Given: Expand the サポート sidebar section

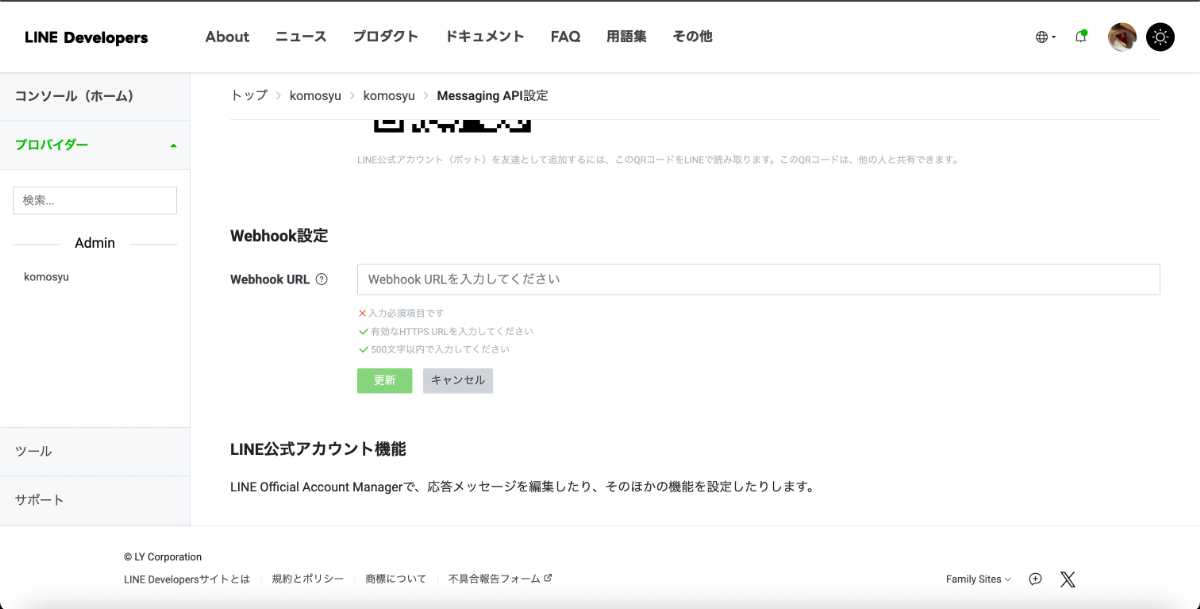Looking at the screenshot, I should coord(95,500).
